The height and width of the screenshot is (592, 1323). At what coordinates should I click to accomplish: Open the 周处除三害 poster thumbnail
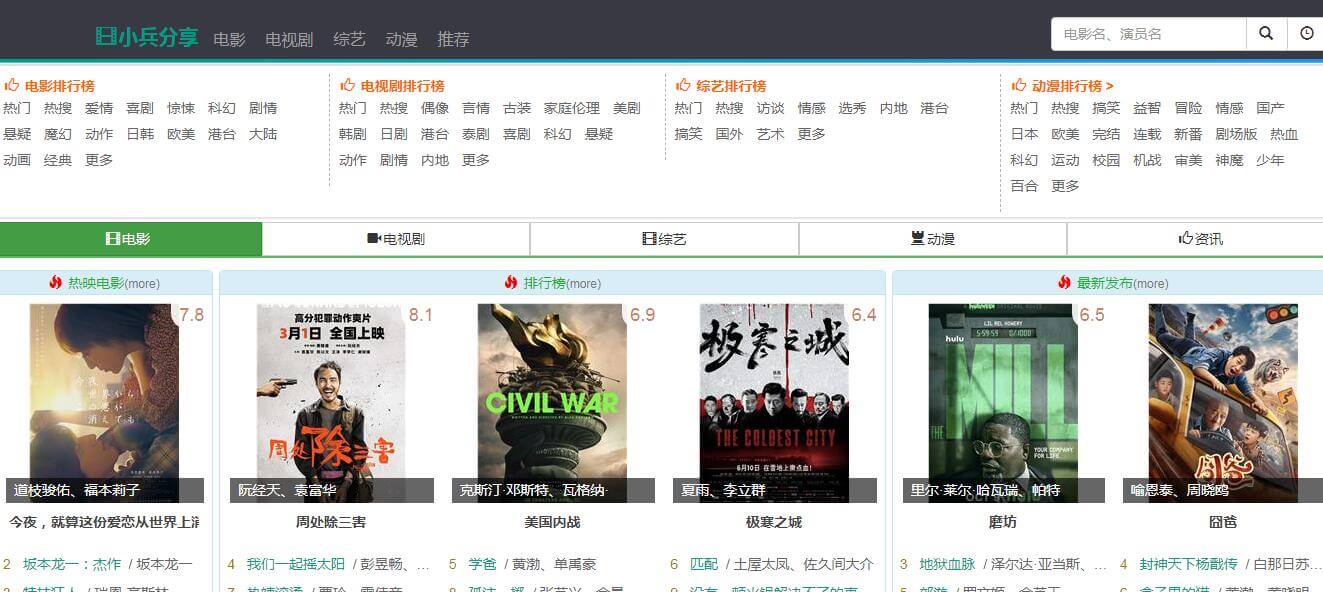[x=331, y=403]
